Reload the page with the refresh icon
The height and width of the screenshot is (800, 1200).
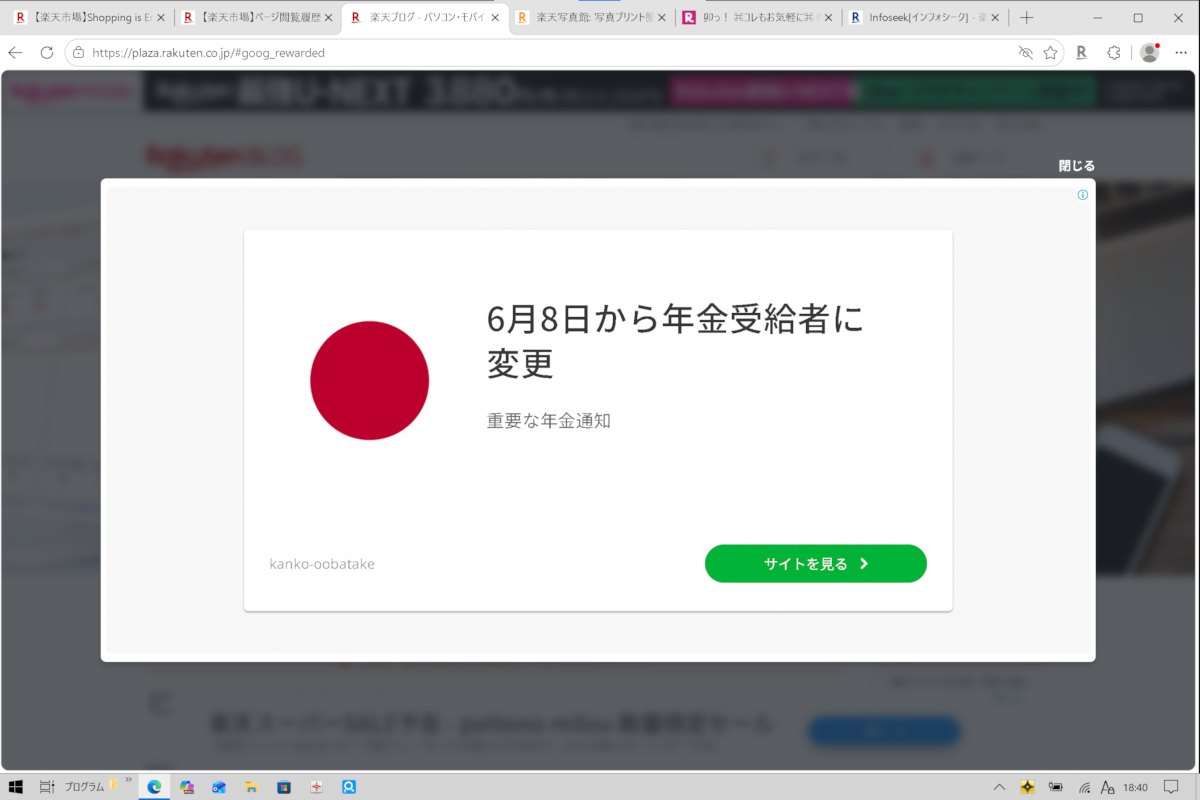tap(47, 53)
